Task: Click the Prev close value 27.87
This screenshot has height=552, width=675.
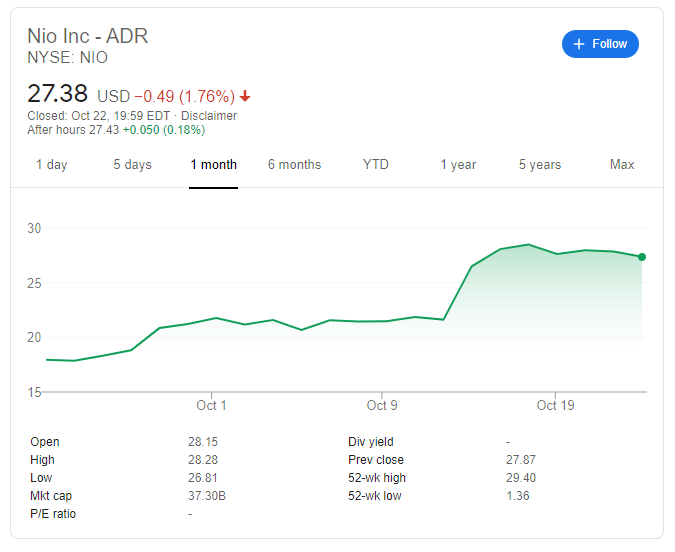Action: tap(521, 460)
